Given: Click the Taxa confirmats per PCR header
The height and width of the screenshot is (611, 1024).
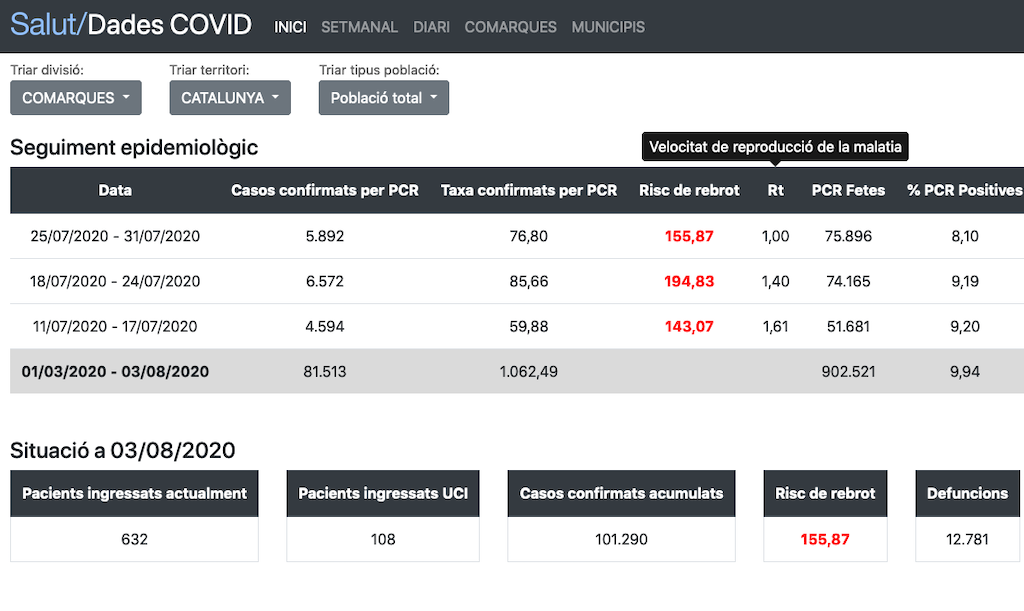Looking at the screenshot, I should 529,190.
